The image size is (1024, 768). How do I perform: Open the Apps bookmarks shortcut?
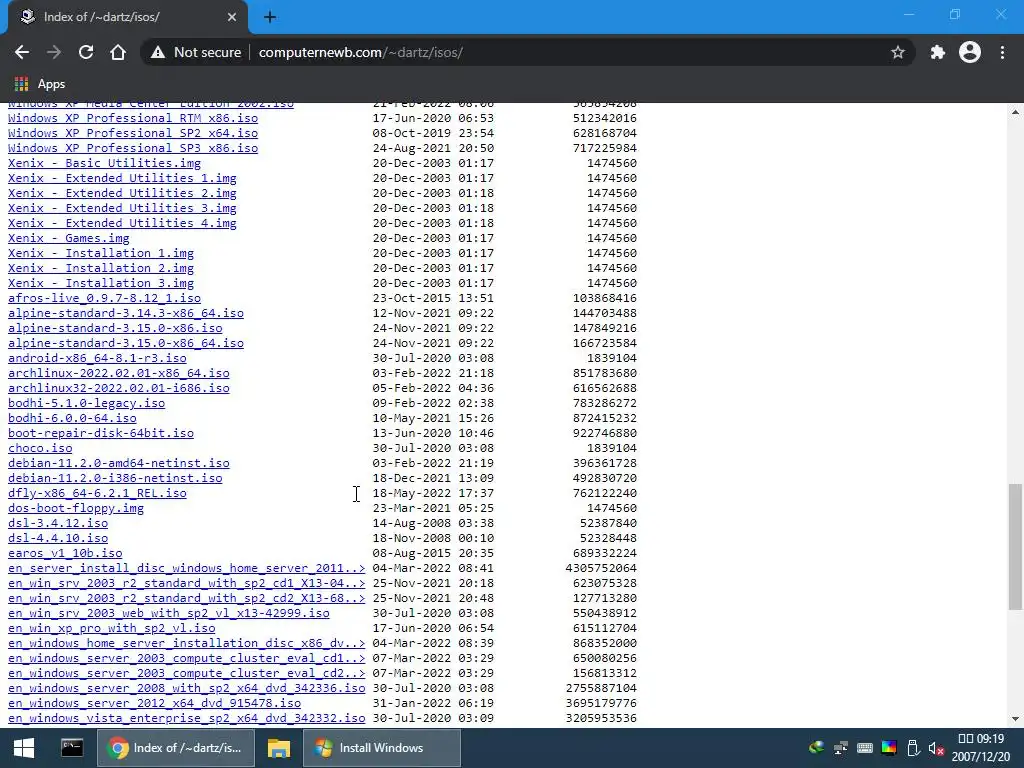tap(40, 84)
